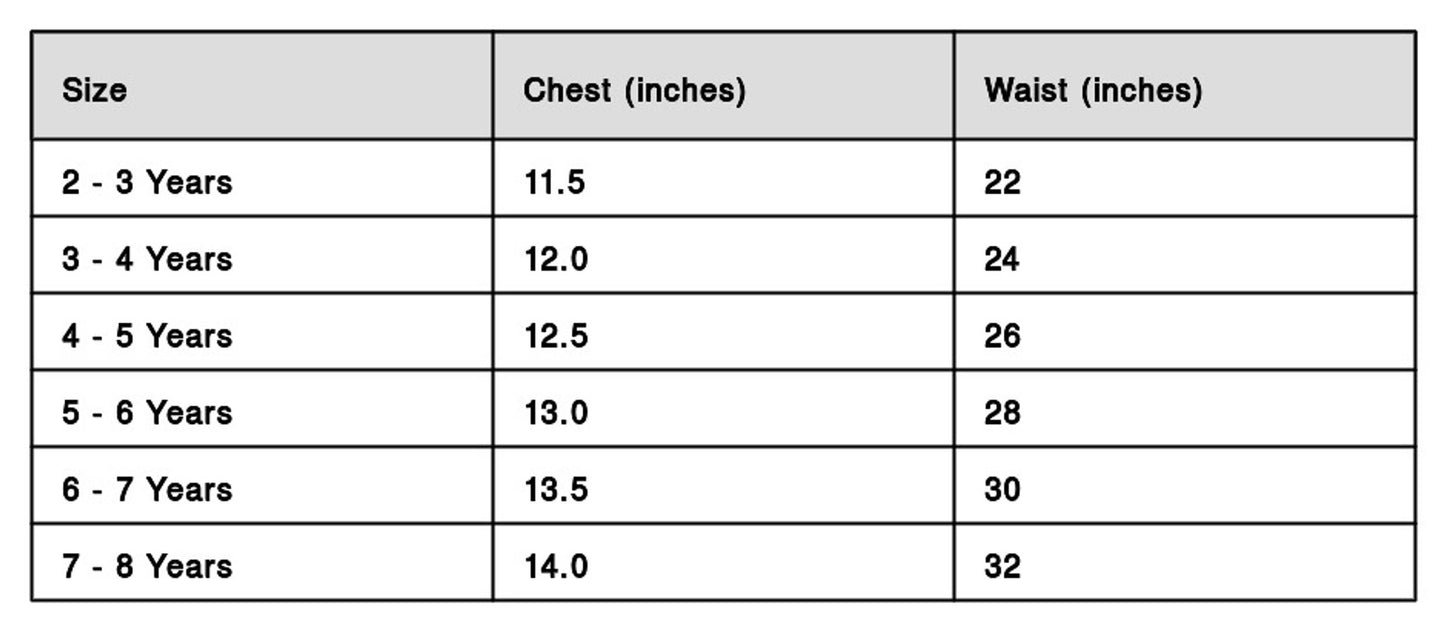
Task: Select the 2 - 3 Years size cell
Action: [147, 182]
